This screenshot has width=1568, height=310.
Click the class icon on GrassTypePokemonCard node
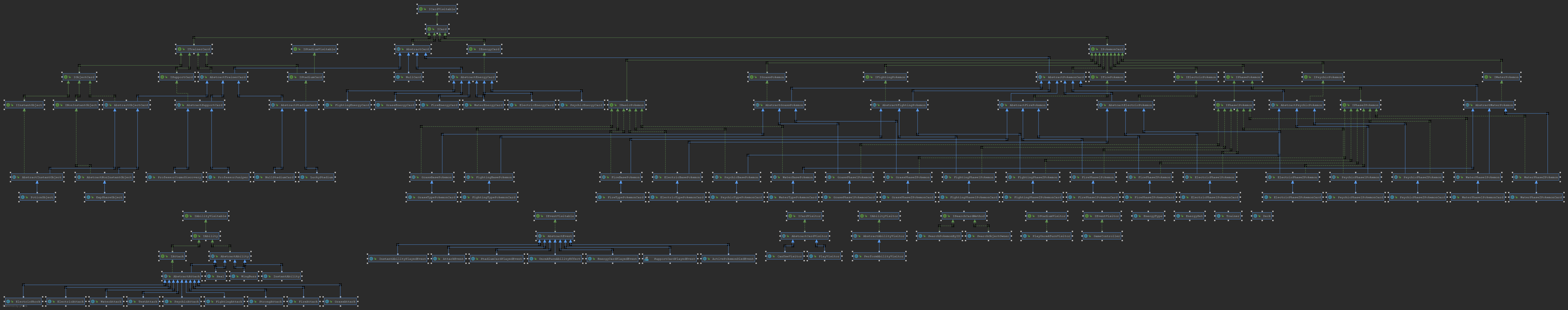(x=410, y=197)
